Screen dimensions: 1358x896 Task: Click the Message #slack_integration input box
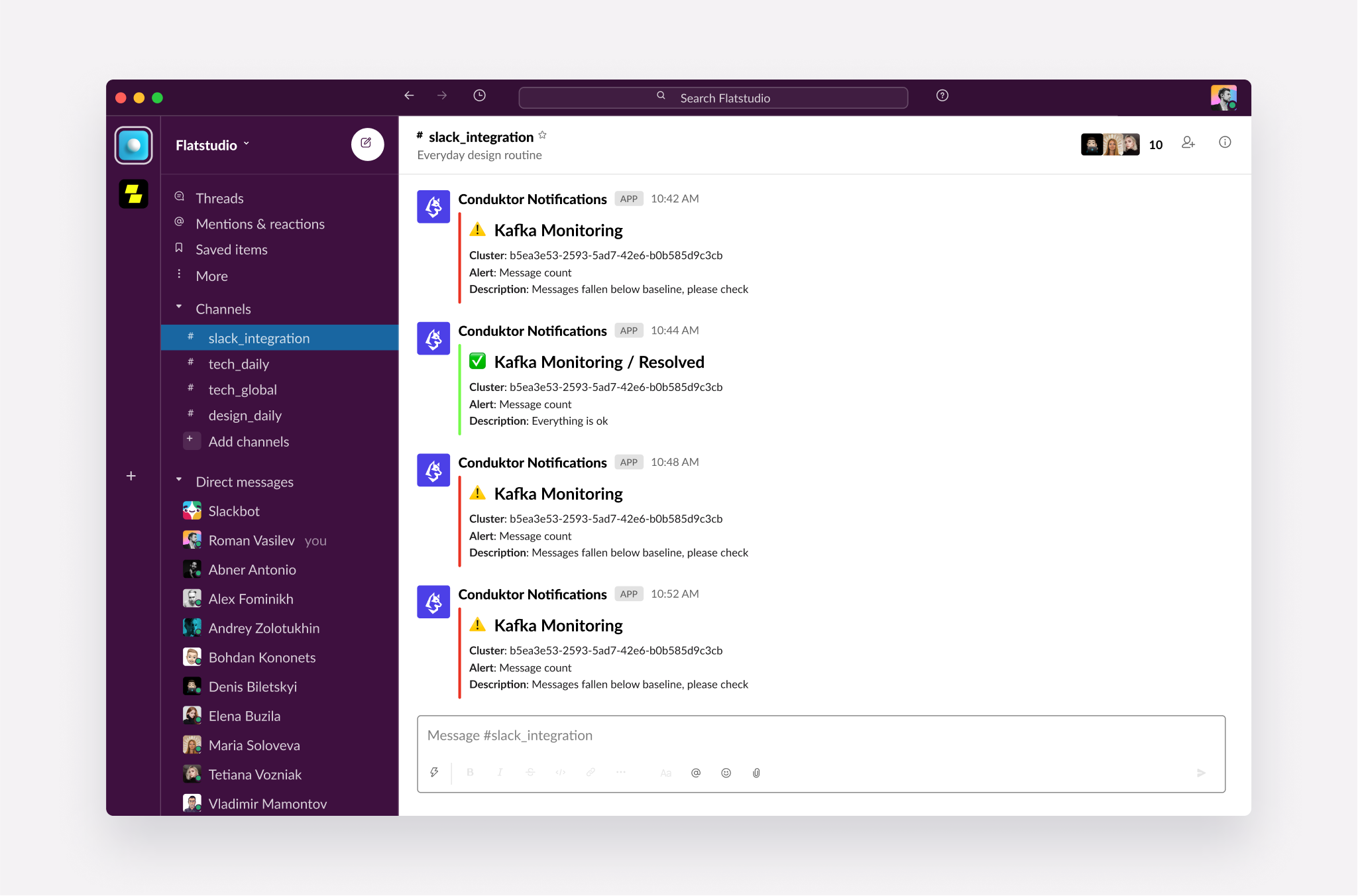tap(820, 736)
